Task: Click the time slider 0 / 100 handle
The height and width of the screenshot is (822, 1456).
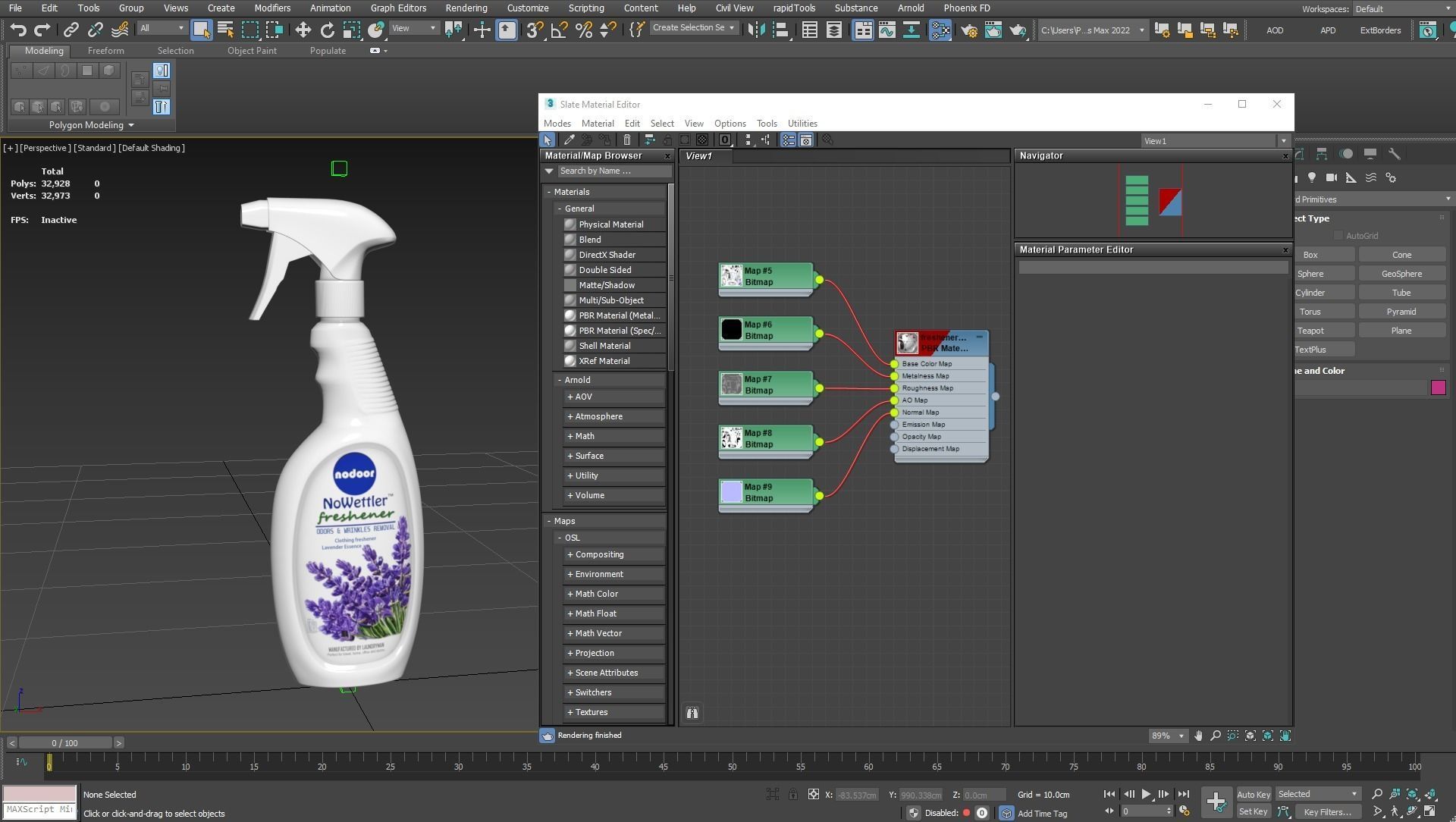Action: (65, 743)
